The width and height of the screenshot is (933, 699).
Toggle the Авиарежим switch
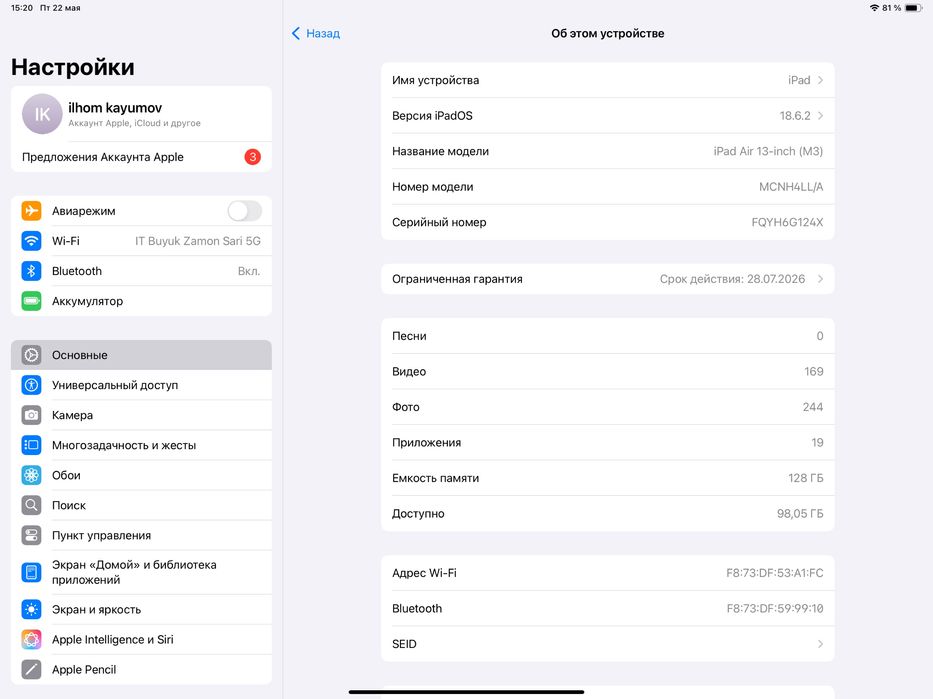(245, 211)
